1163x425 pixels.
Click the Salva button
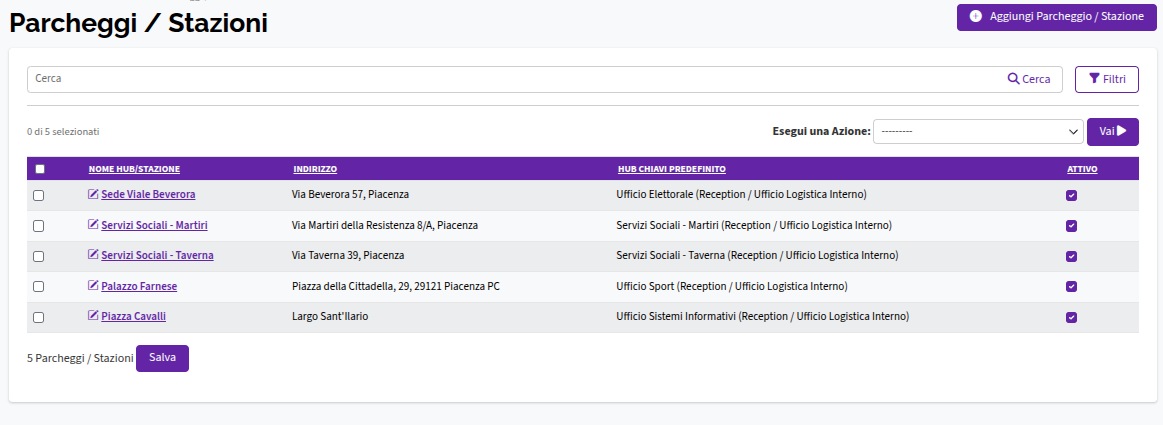(x=162, y=358)
